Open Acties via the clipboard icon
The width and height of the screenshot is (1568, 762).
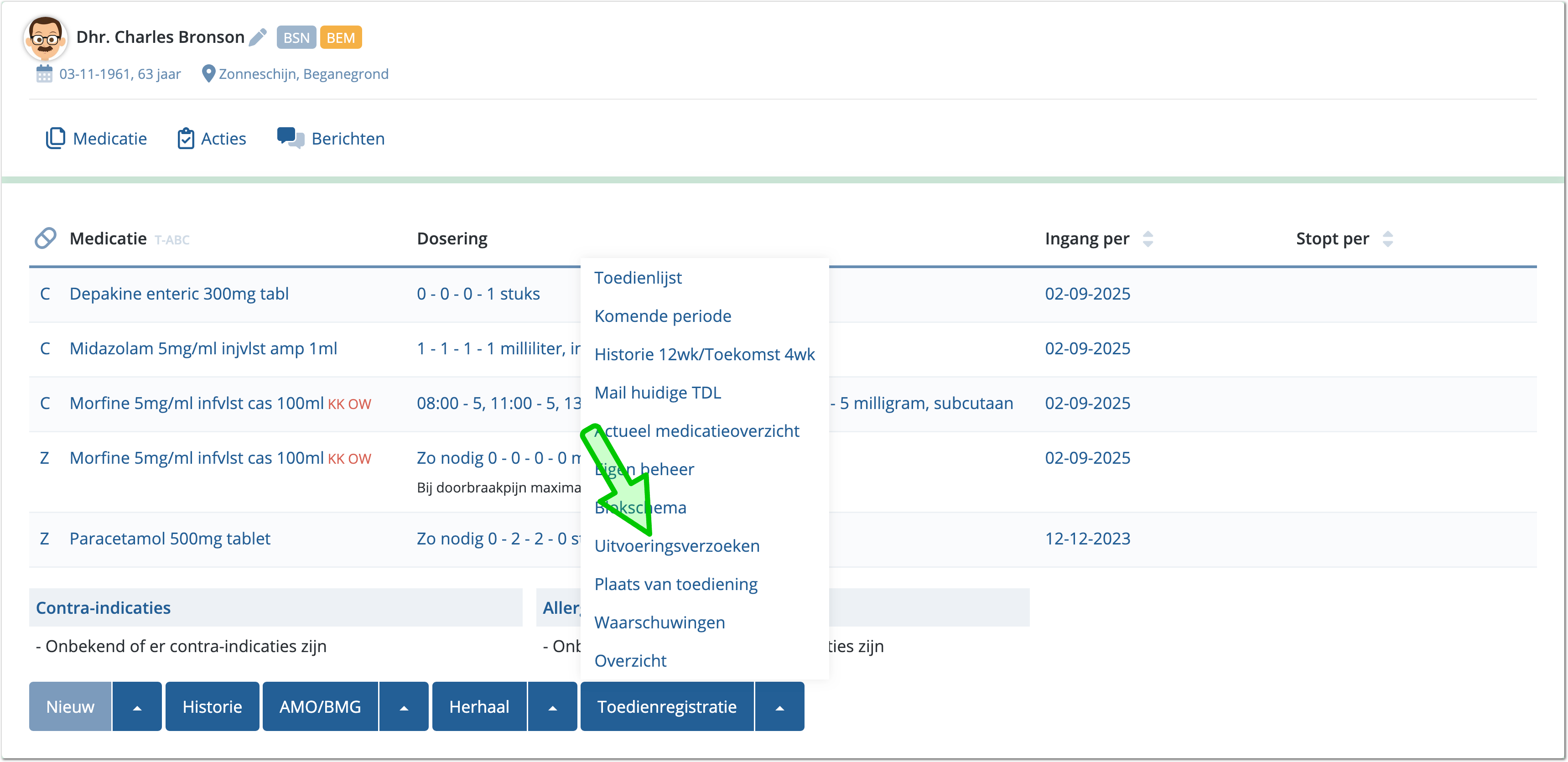[x=186, y=139]
